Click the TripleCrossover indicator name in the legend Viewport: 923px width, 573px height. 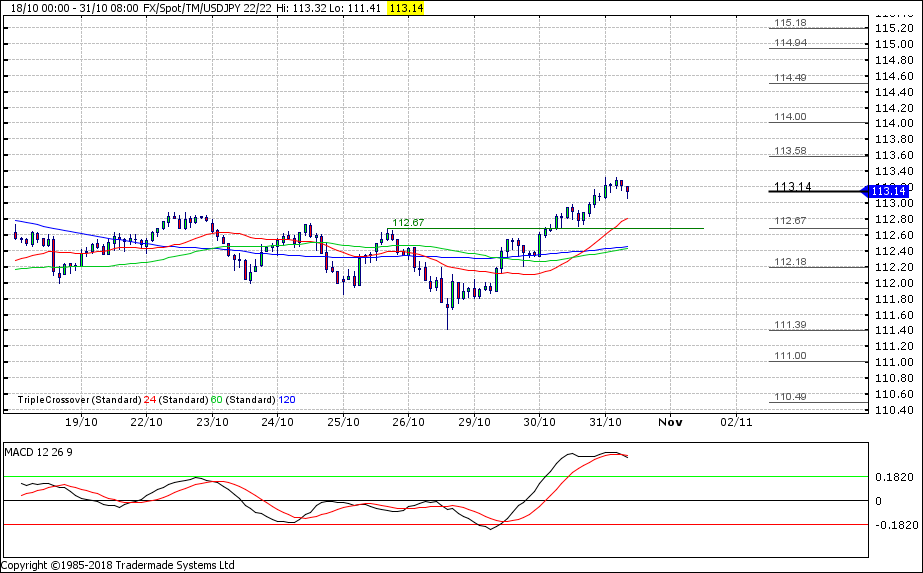tap(54, 400)
